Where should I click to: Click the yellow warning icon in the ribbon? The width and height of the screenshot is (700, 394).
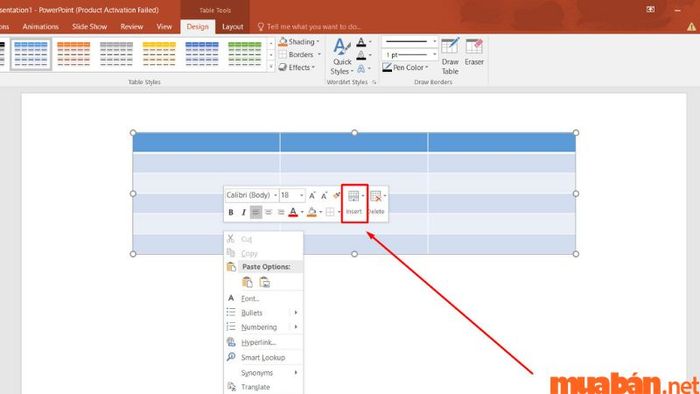pos(691,27)
